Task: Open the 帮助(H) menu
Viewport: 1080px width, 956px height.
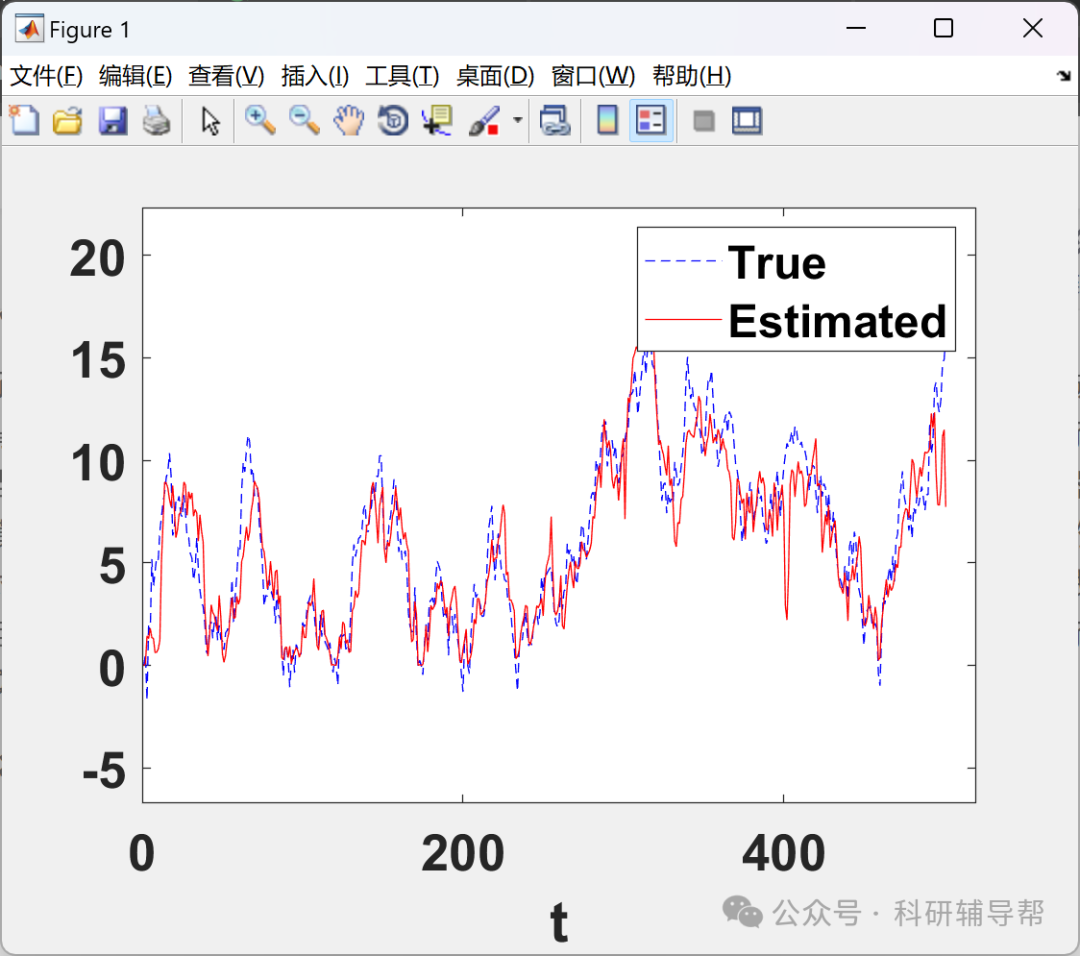Action: pos(692,76)
